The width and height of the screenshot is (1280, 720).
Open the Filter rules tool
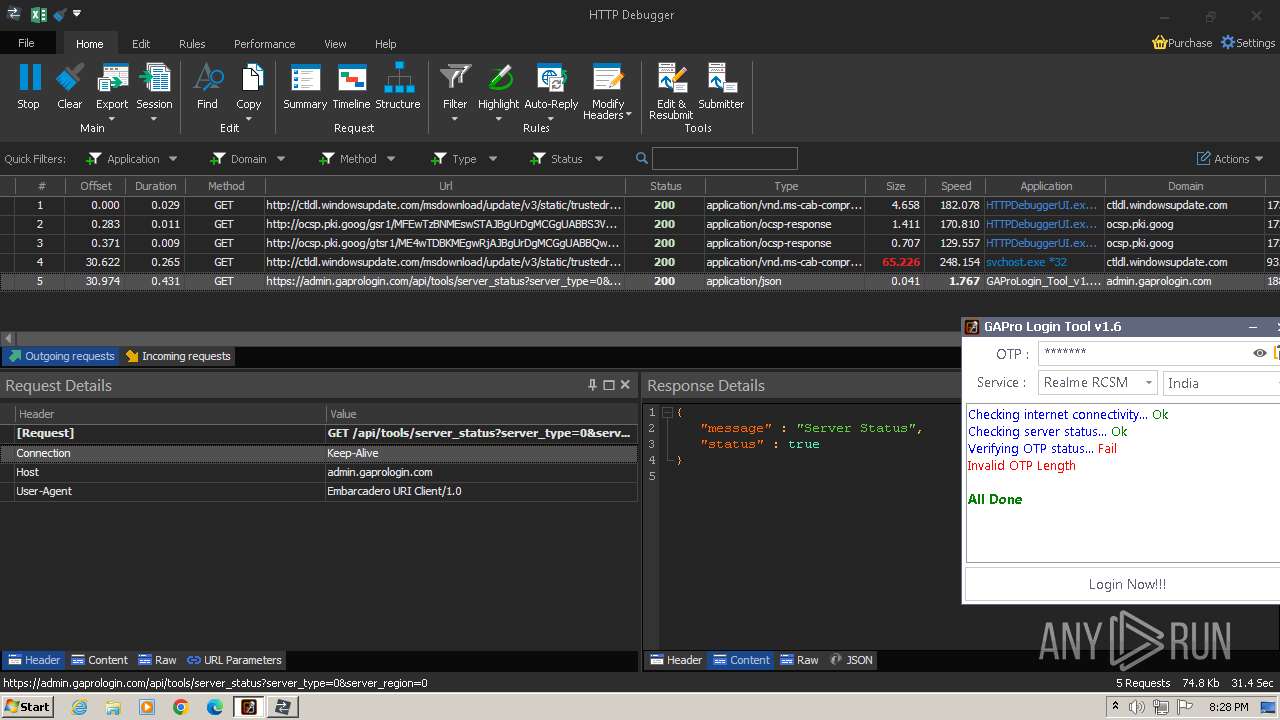[455, 91]
